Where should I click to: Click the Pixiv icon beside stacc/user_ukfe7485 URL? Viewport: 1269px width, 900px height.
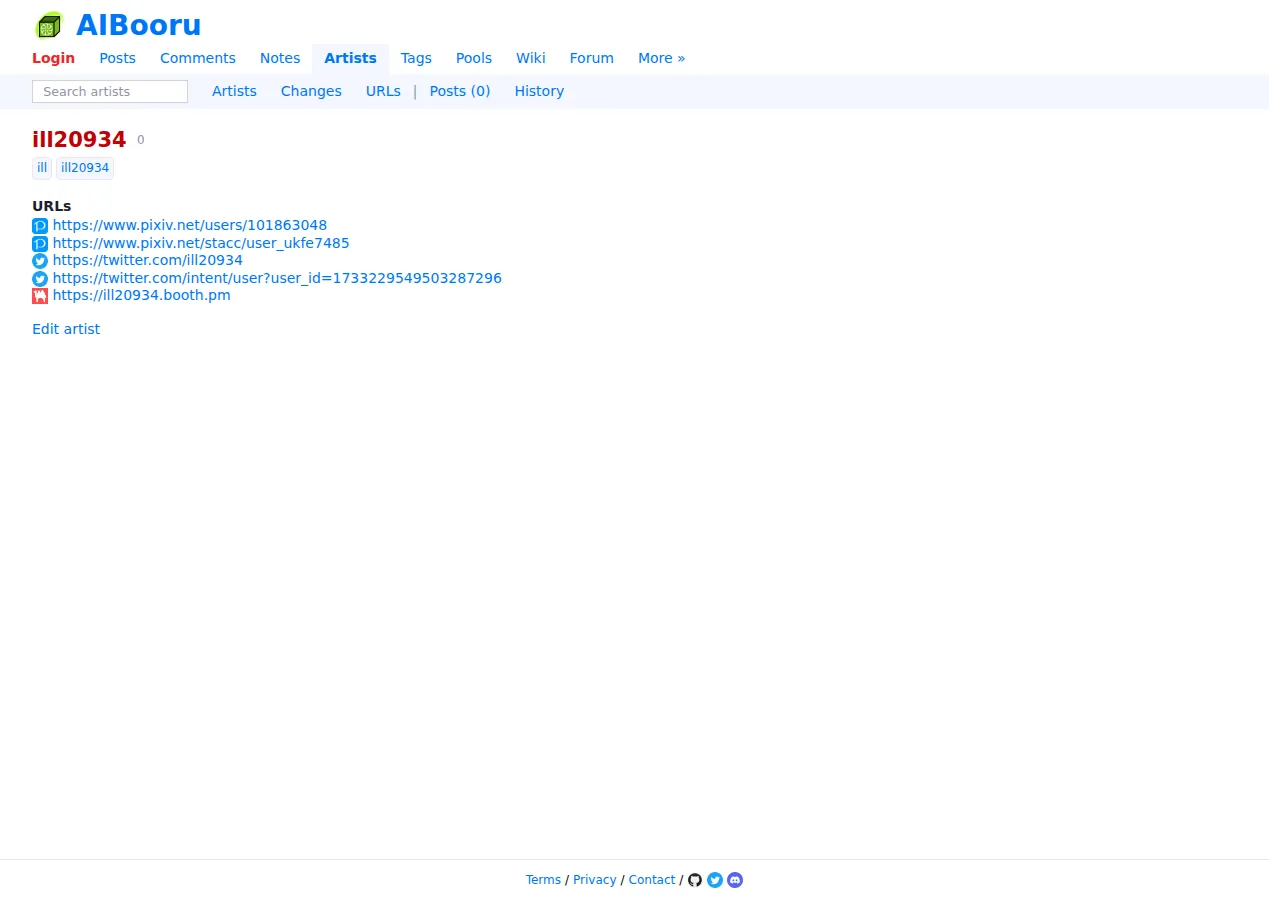tap(40, 244)
